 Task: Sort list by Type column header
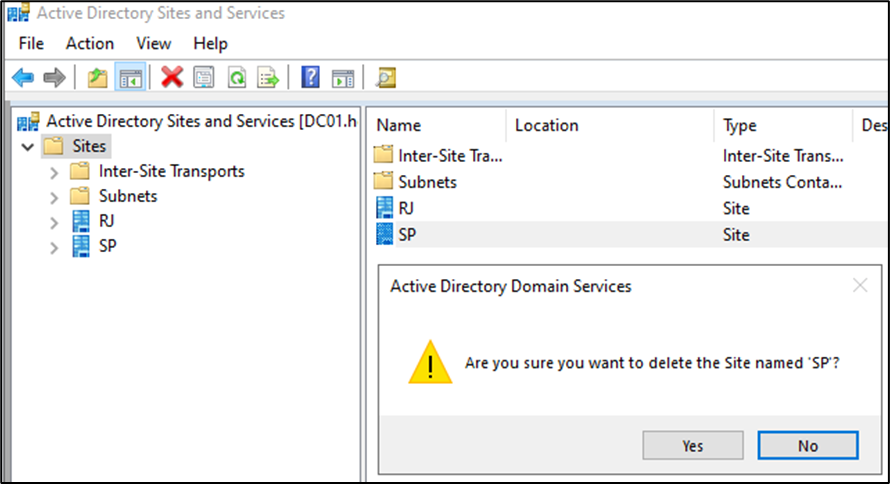[740, 125]
